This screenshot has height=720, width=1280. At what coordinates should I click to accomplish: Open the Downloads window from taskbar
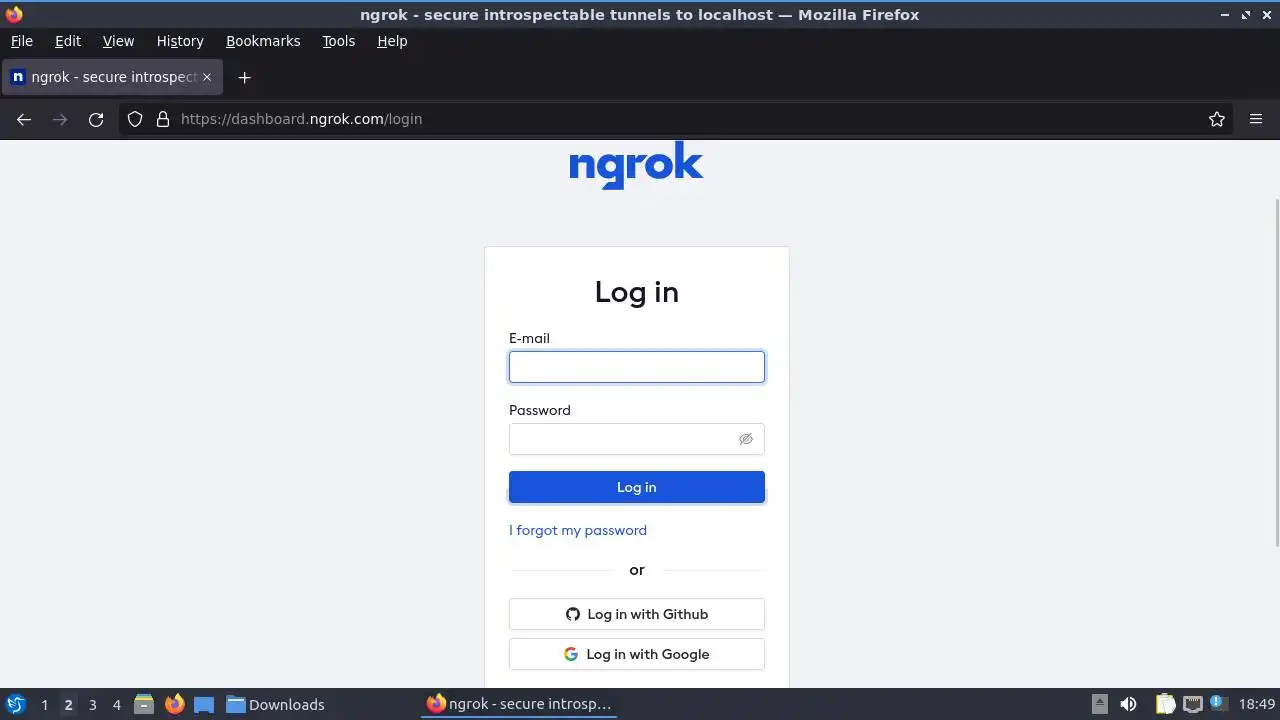[x=275, y=704]
